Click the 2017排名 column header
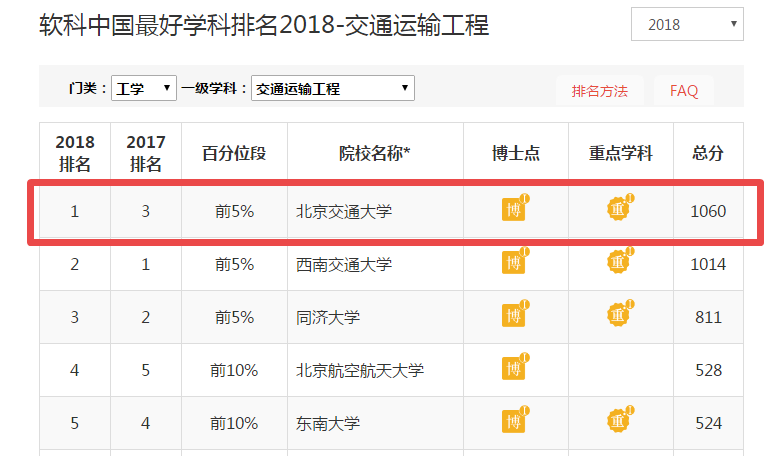This screenshot has width=771, height=456. [146, 152]
